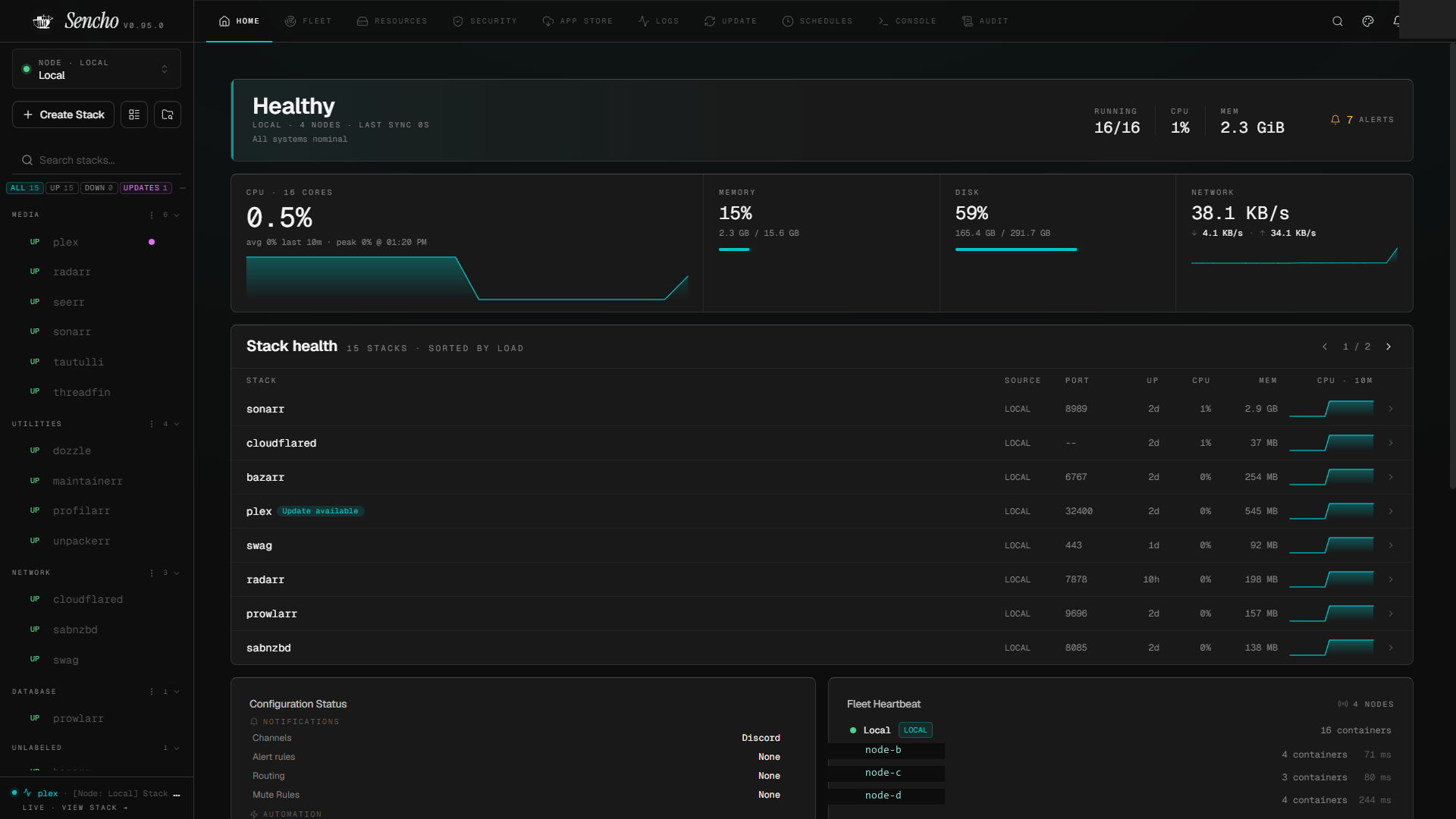1456x819 pixels.
Task: Open the 7 Alerts link
Action: (1362, 120)
